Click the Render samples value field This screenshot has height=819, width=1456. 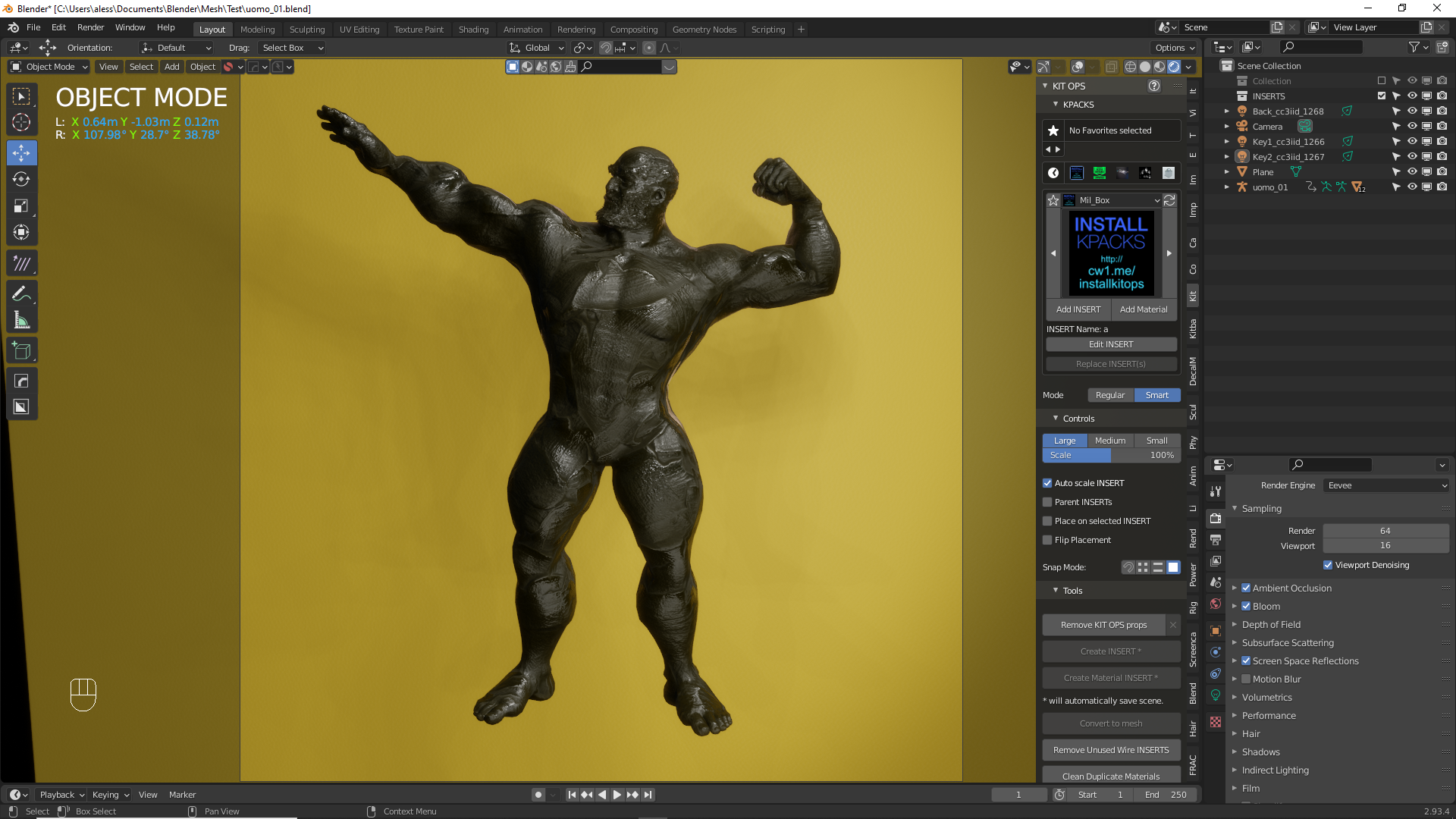pyautogui.click(x=1385, y=531)
